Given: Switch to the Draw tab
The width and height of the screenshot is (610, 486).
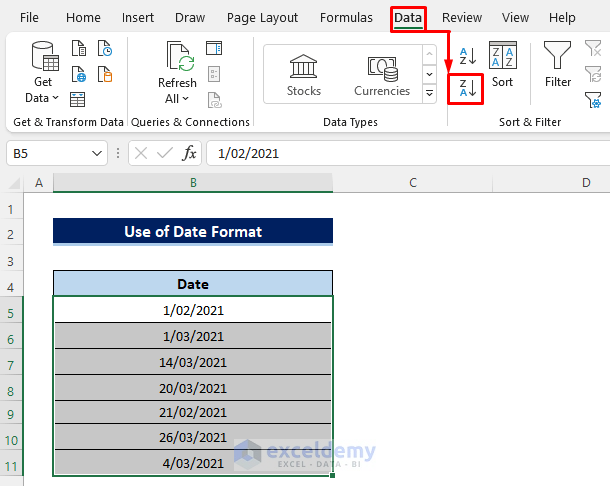Looking at the screenshot, I should point(190,18).
